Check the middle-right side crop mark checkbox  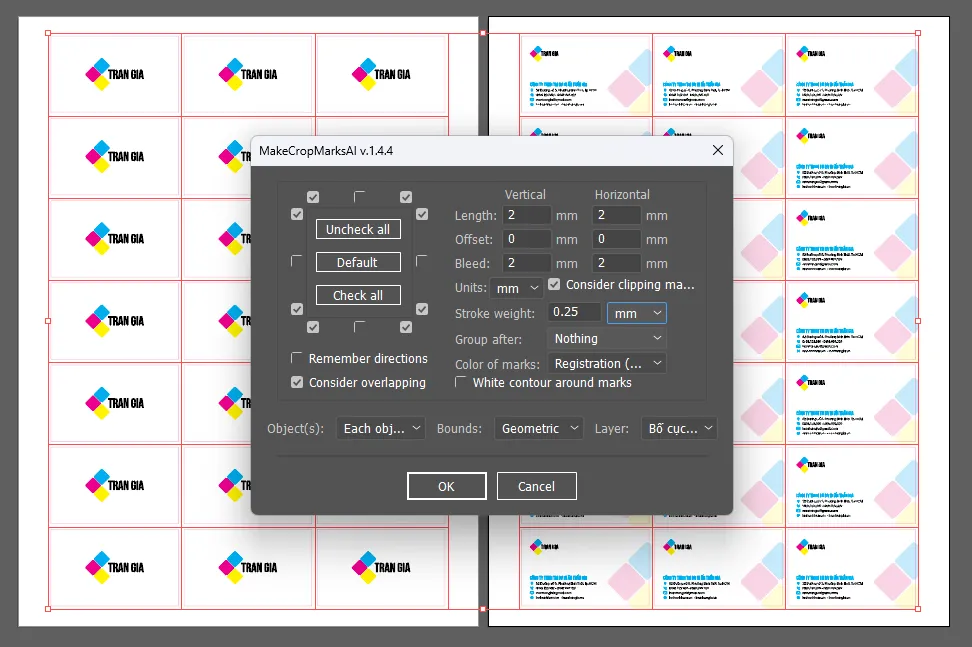pos(422,261)
